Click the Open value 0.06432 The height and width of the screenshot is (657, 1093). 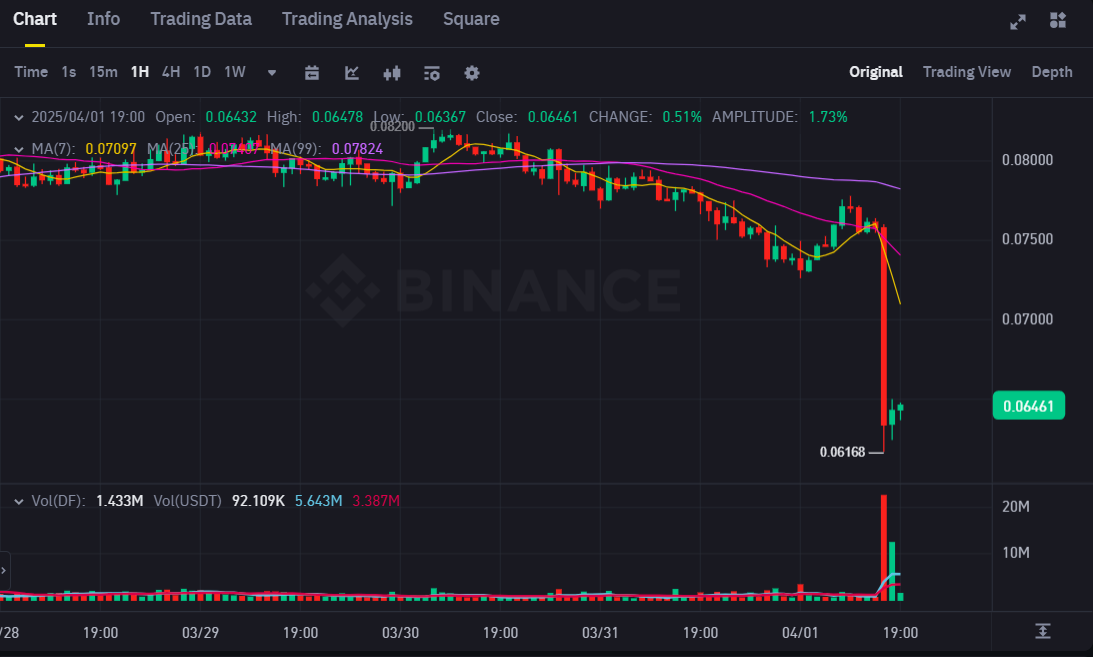click(231, 117)
